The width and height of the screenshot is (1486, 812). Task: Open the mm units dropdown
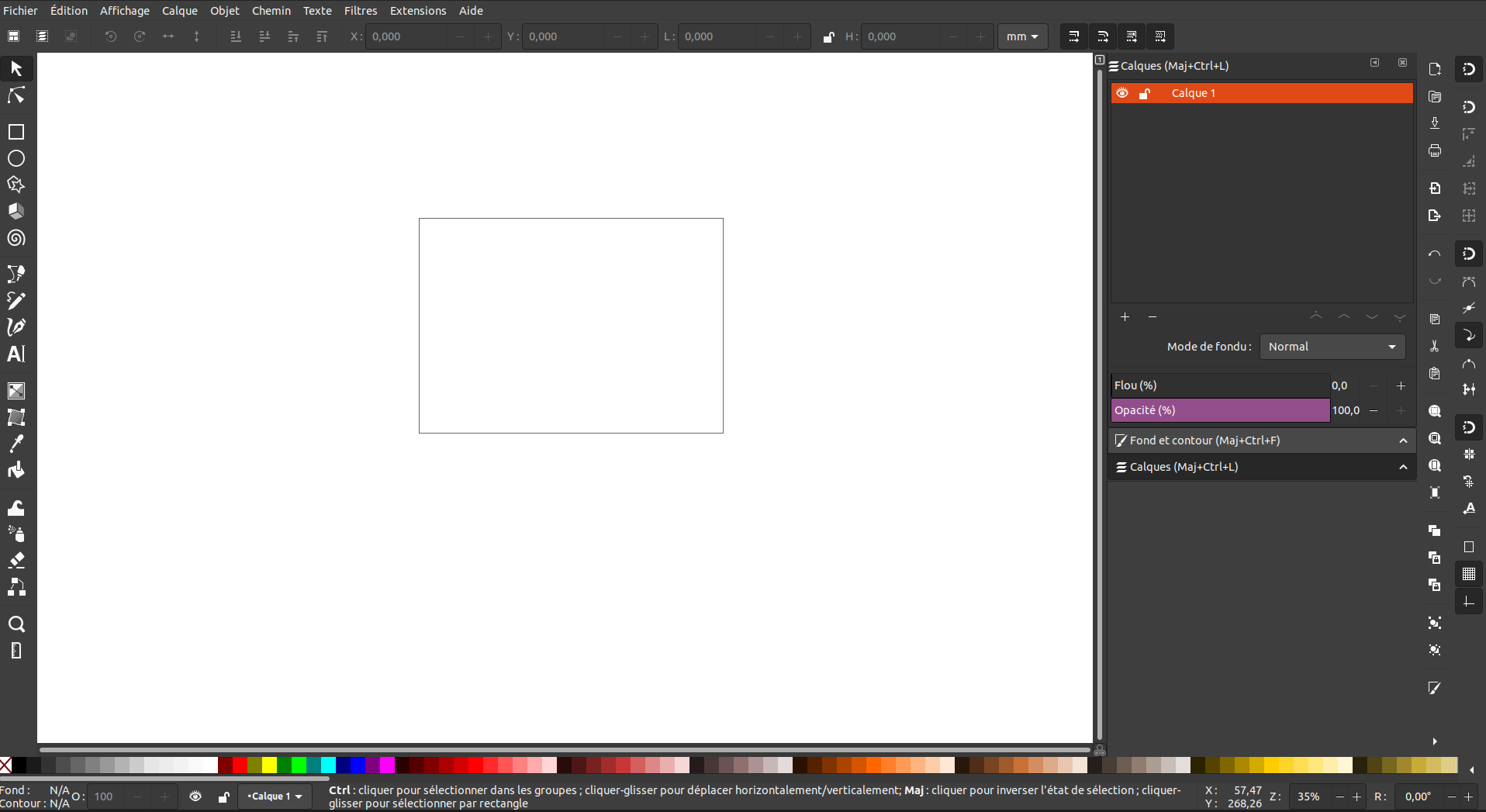tap(1022, 36)
